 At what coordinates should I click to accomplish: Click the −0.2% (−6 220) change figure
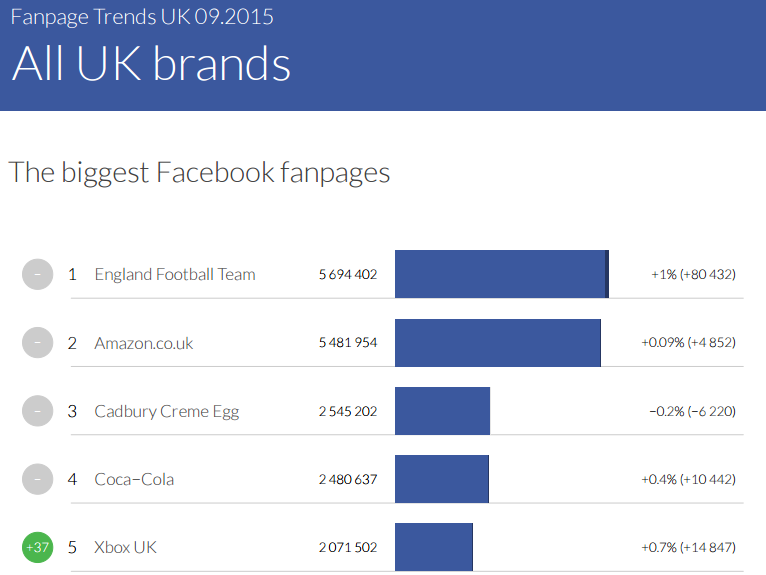[x=692, y=411]
